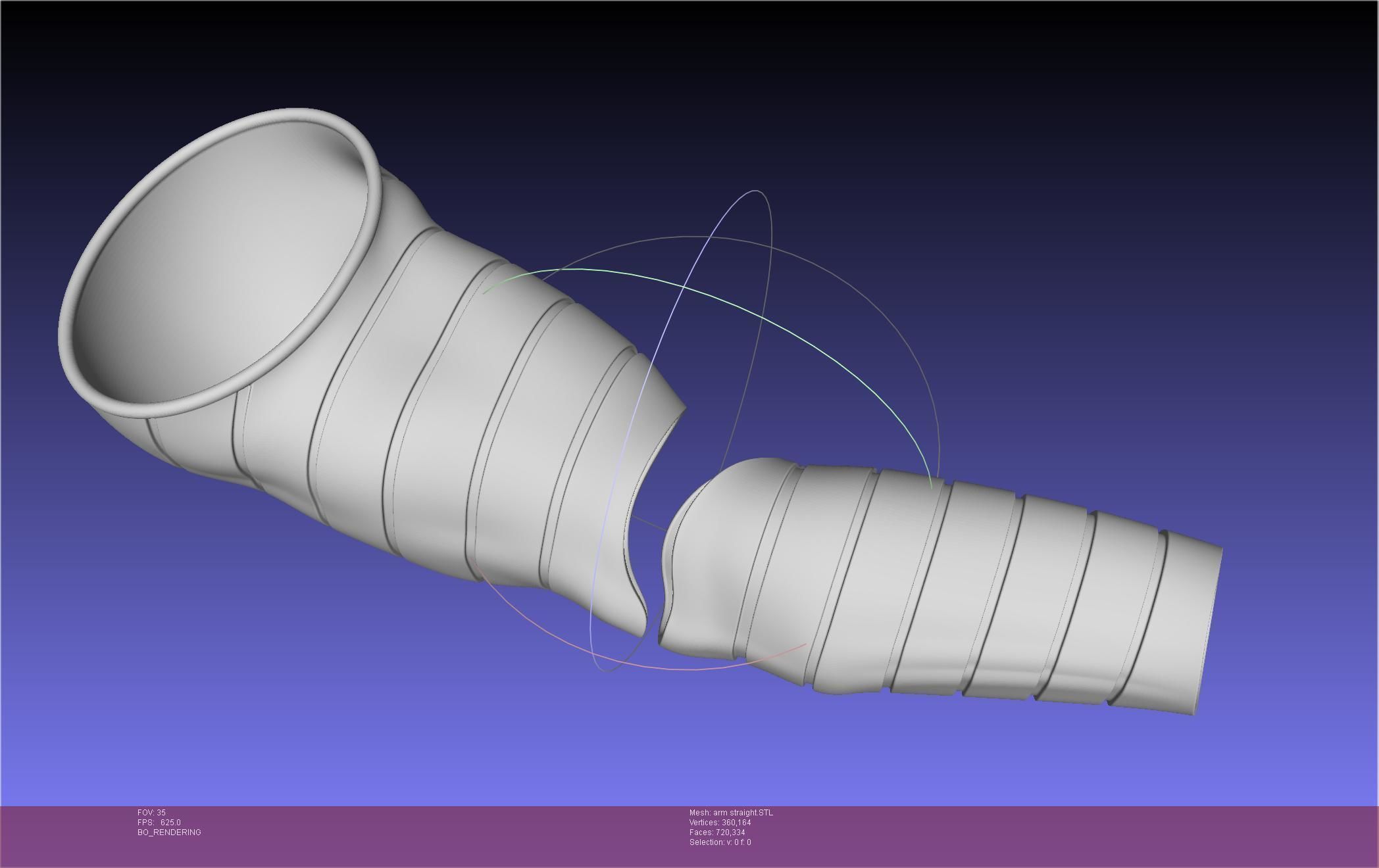This screenshot has height=868, width=1379.
Task: Click the 'FPS: 625.0' readout
Action: click(159, 823)
